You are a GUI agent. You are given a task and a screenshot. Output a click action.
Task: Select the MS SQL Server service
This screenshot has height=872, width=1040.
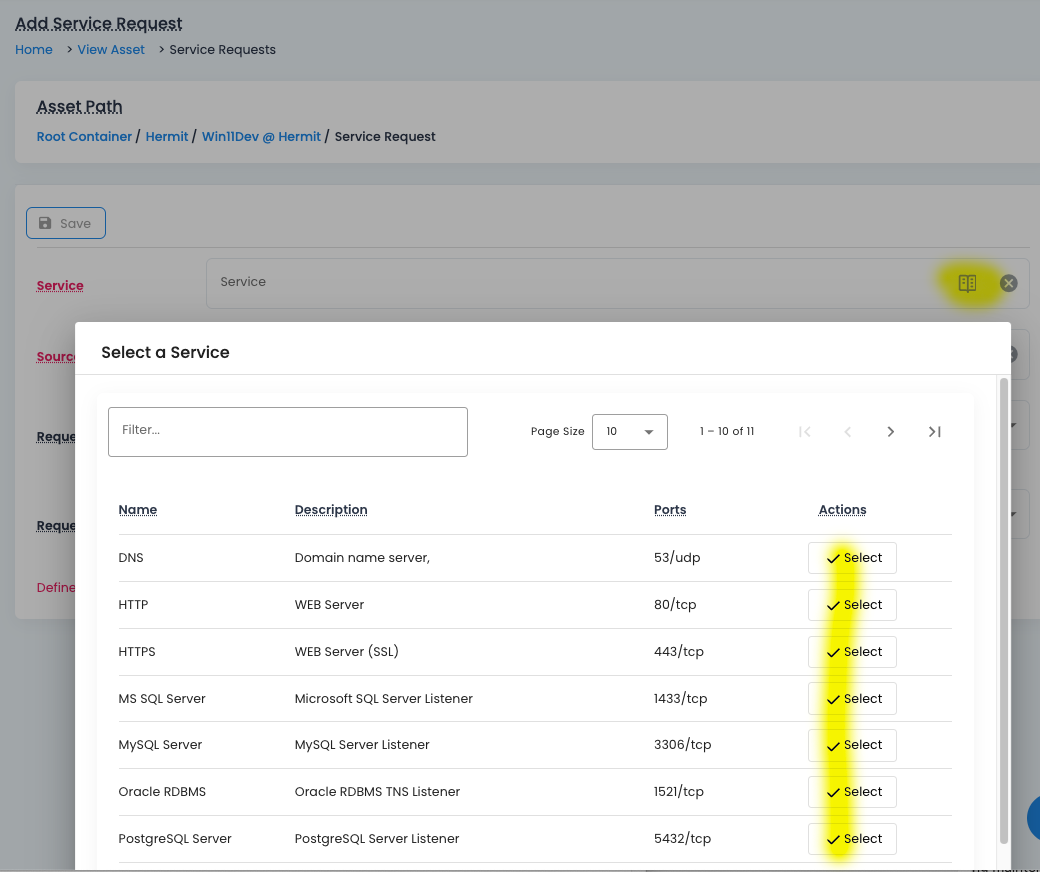coord(851,698)
